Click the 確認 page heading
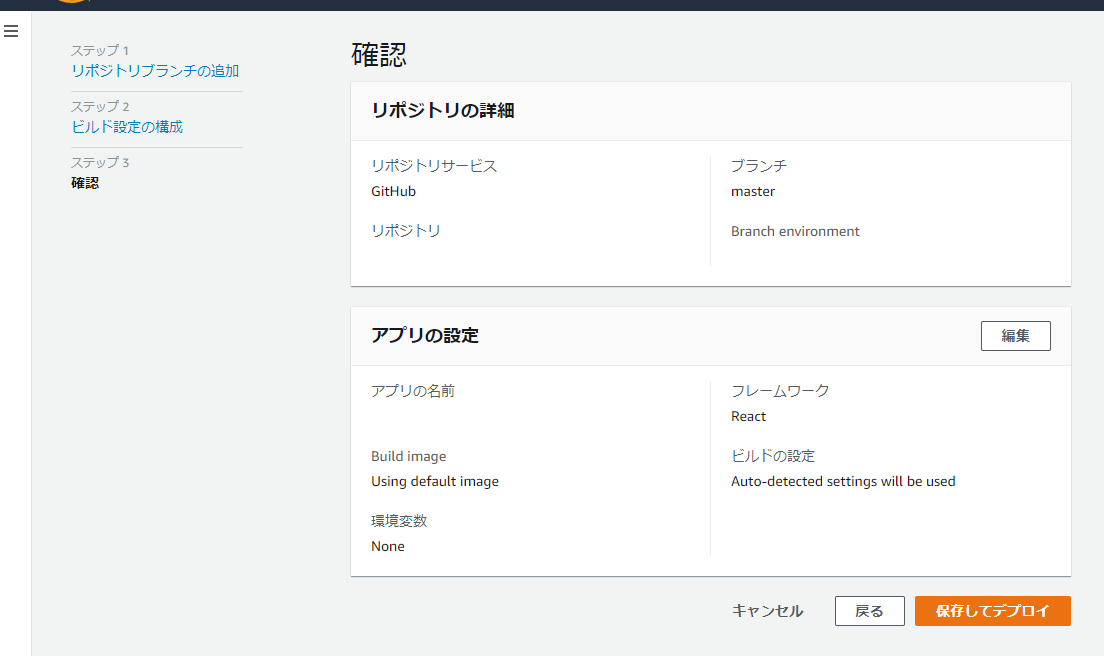This screenshot has width=1104, height=656. (379, 54)
